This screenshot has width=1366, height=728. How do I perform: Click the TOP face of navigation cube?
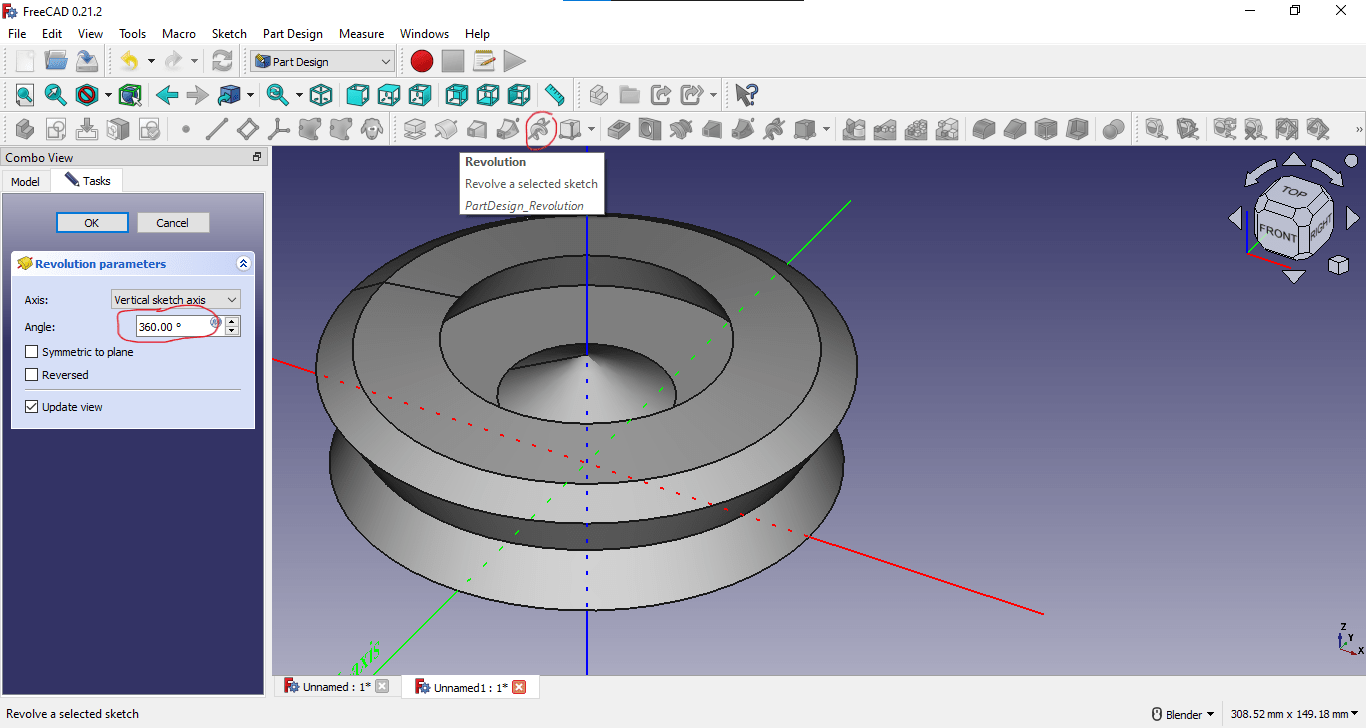point(1294,192)
